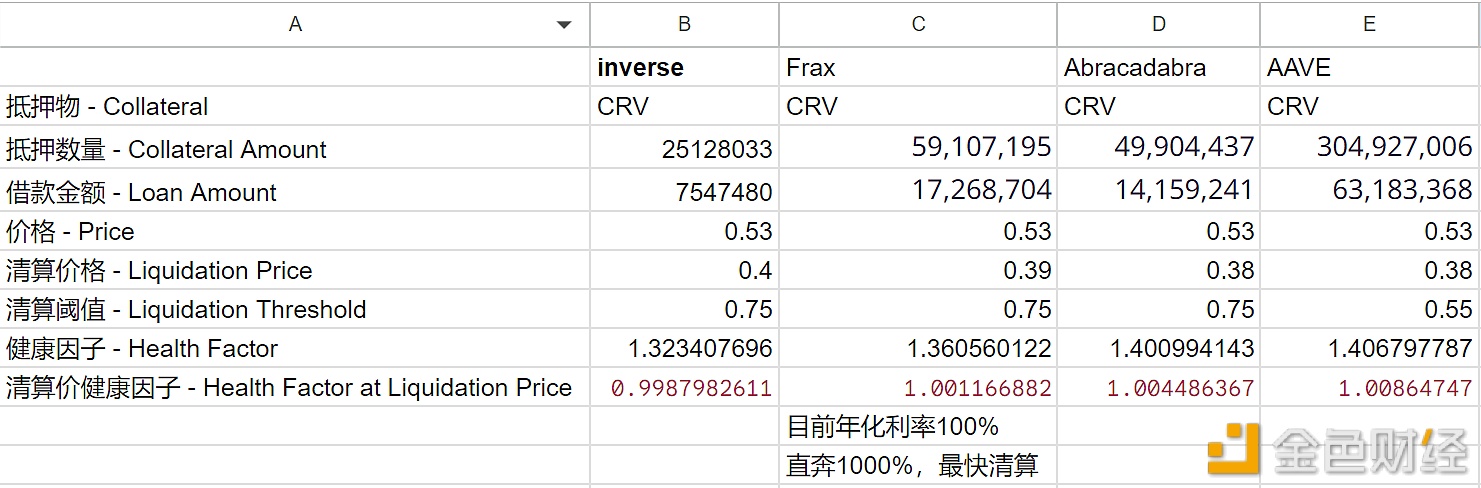Click loan amount 63,183,368
The height and width of the screenshot is (488, 1481).
point(1369,191)
